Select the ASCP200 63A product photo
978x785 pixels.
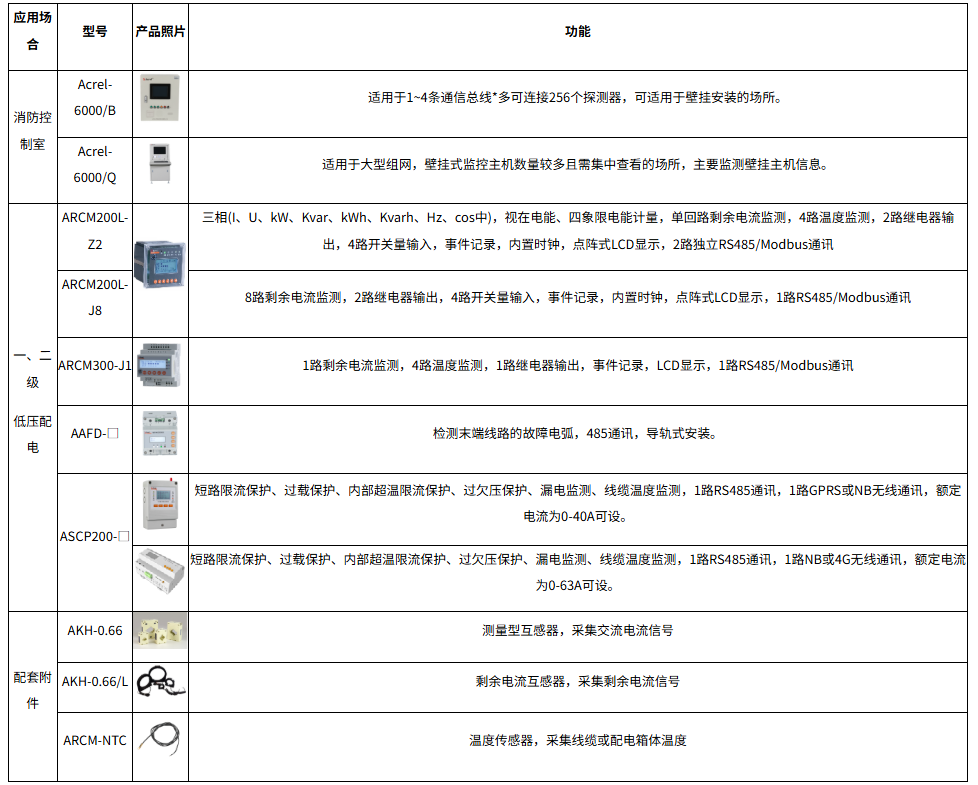point(160,573)
